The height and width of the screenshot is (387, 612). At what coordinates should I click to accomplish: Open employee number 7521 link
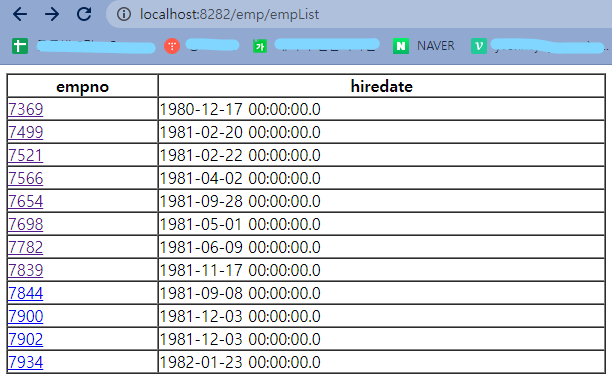(x=25, y=155)
